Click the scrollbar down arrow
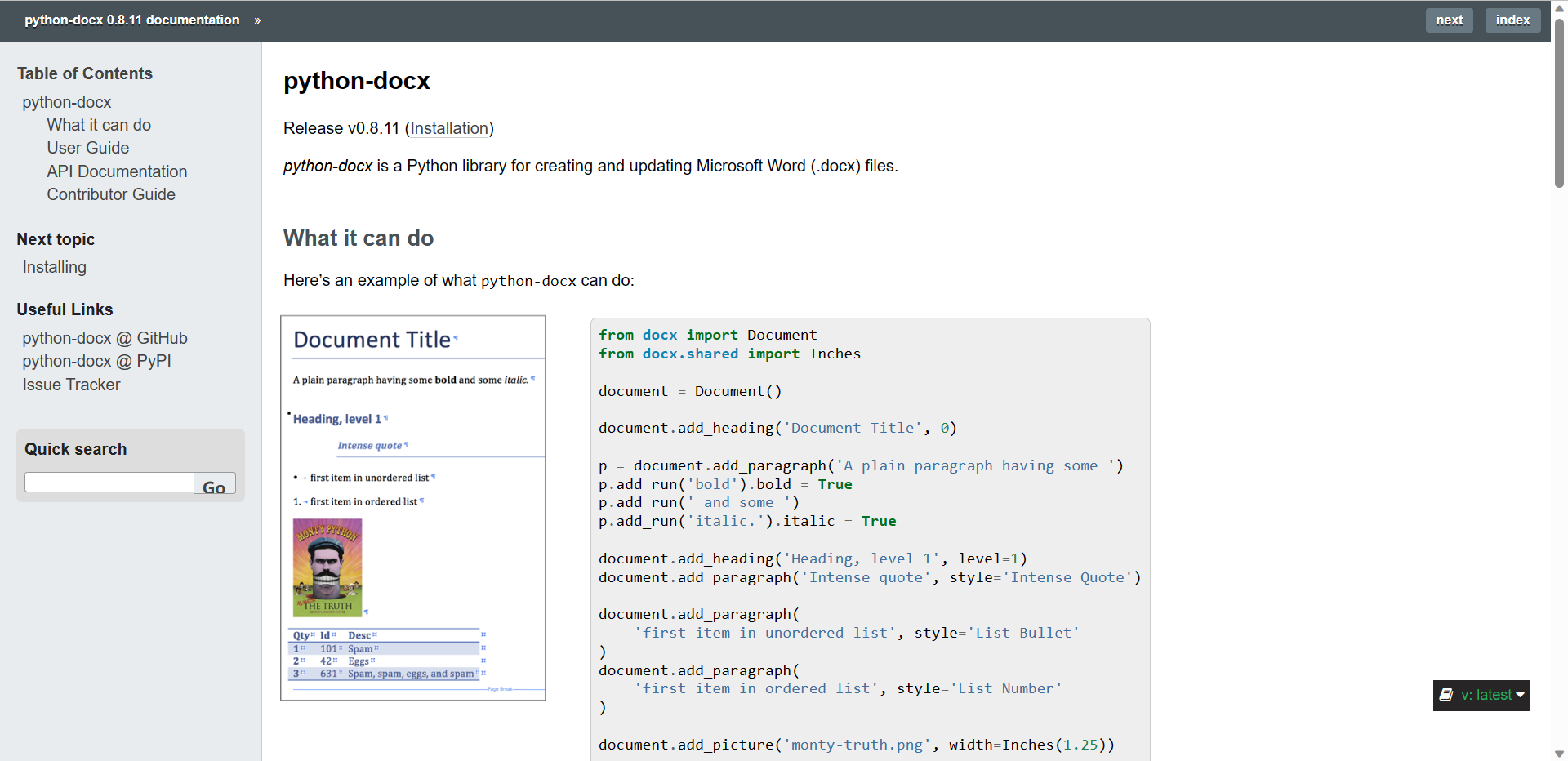 click(1559, 754)
